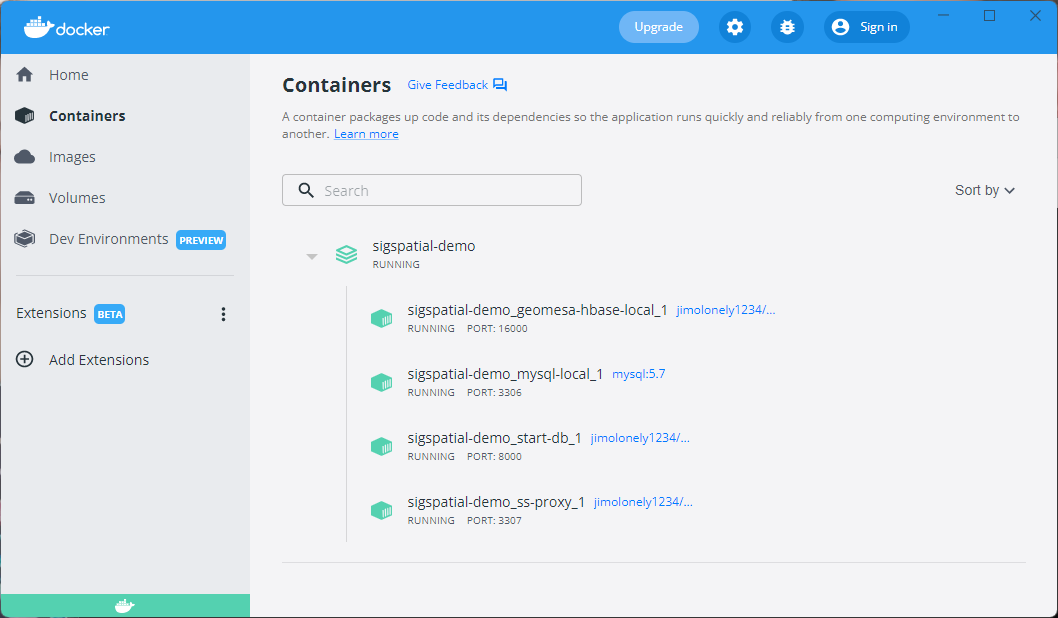The width and height of the screenshot is (1058, 618).
Task: Click PORT: 3306 text
Action: coord(494,393)
